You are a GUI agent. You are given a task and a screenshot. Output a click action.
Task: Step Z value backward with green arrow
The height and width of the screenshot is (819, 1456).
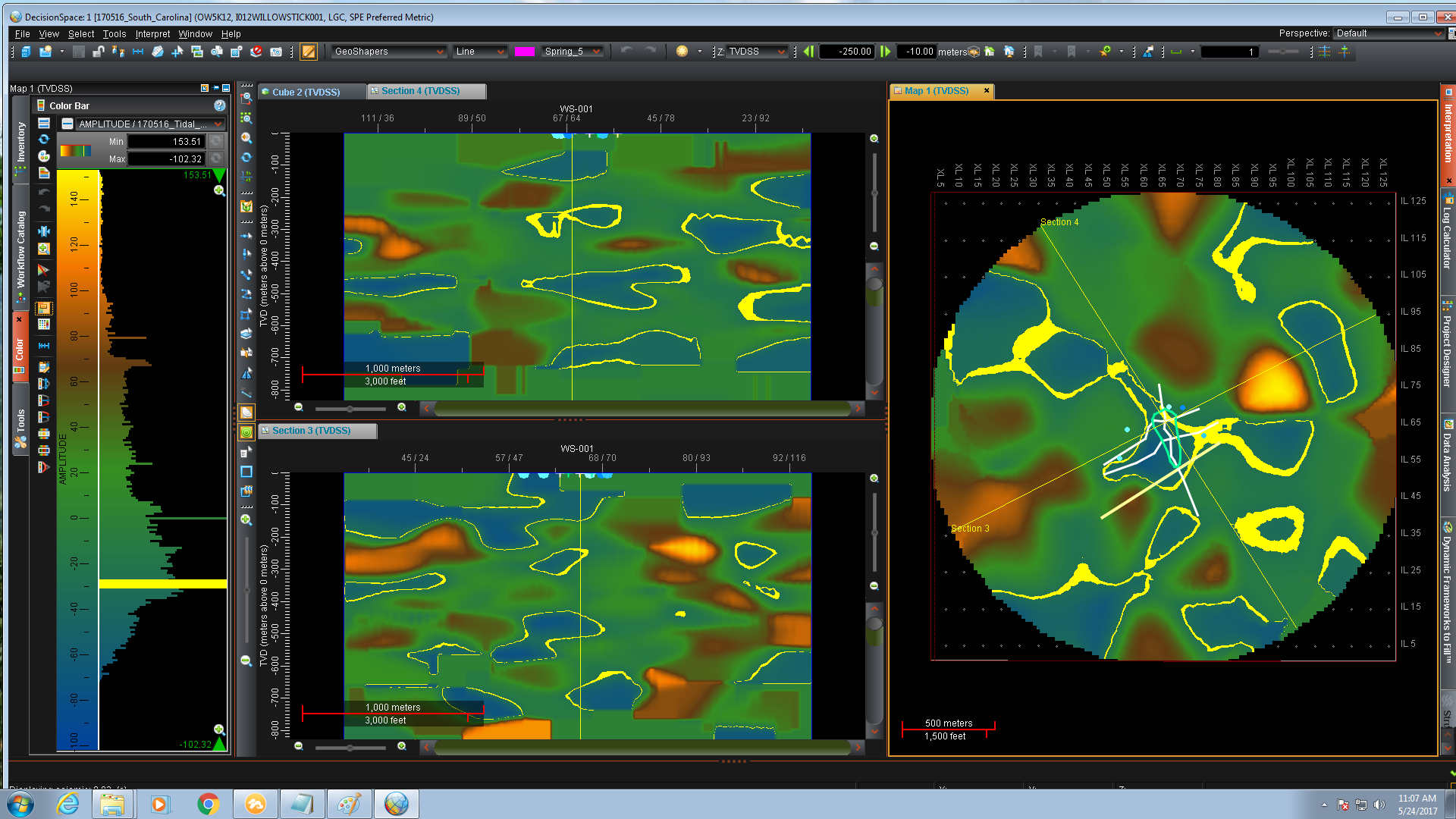pyautogui.click(x=808, y=52)
